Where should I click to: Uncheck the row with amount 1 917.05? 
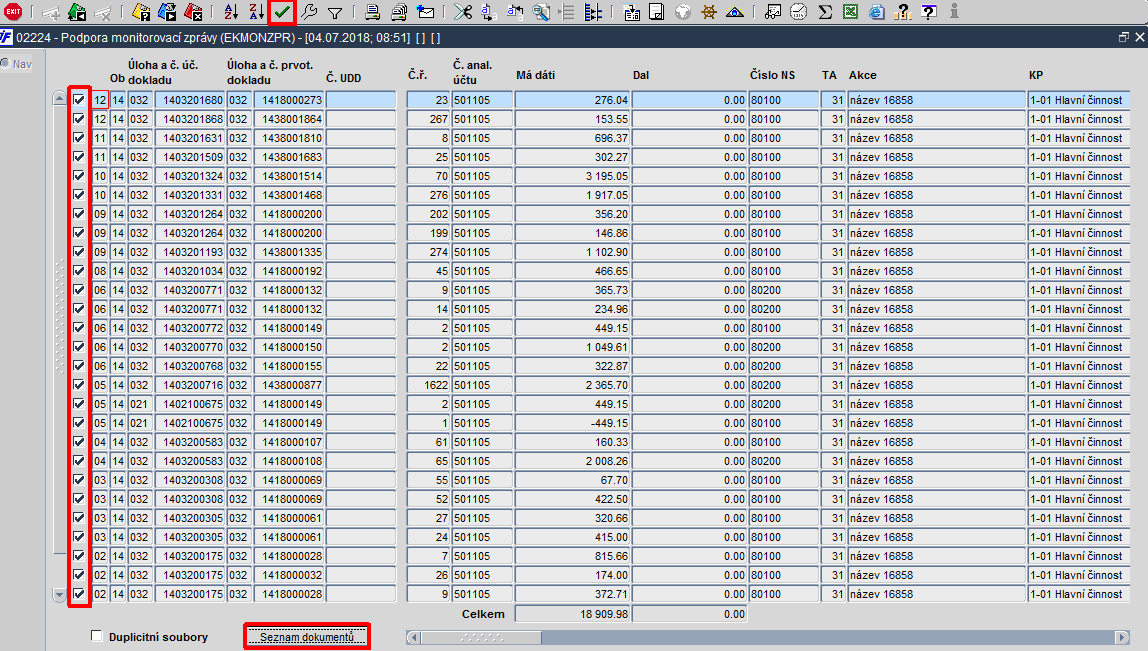pyautogui.click(x=79, y=195)
